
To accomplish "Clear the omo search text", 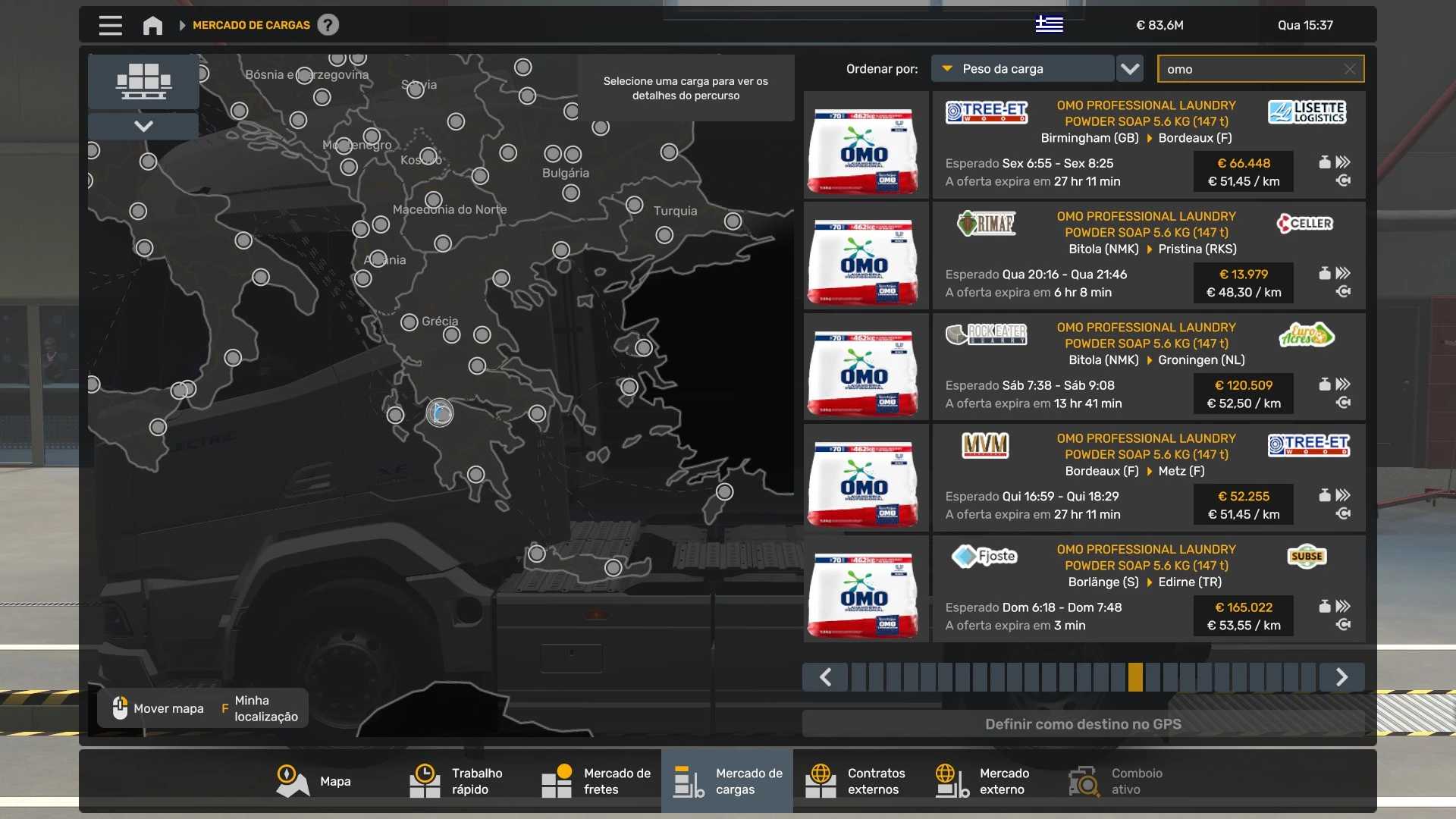I will click(x=1350, y=69).
